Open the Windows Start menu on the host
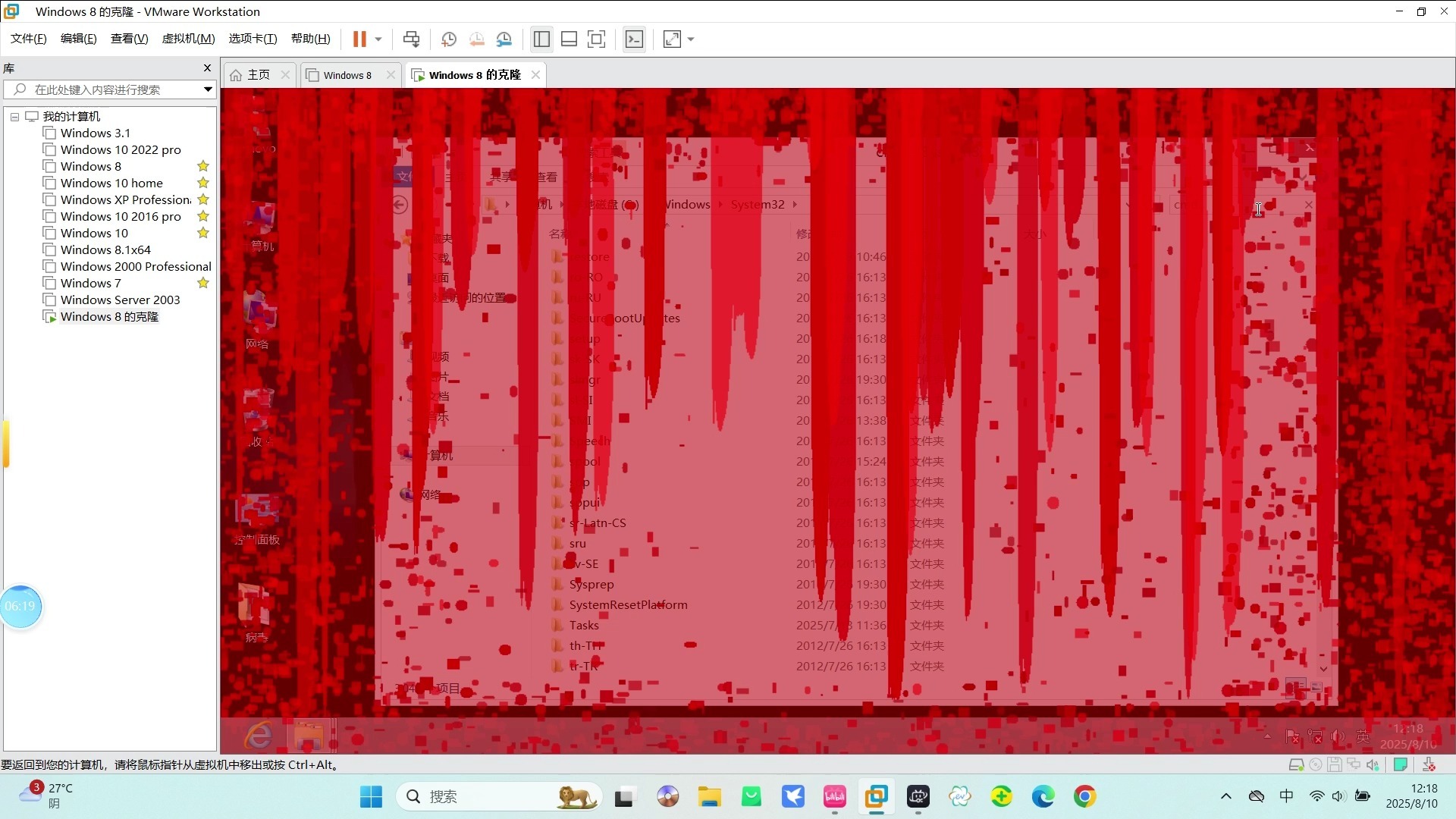Image resolution: width=1456 pixels, height=819 pixels. [371, 797]
